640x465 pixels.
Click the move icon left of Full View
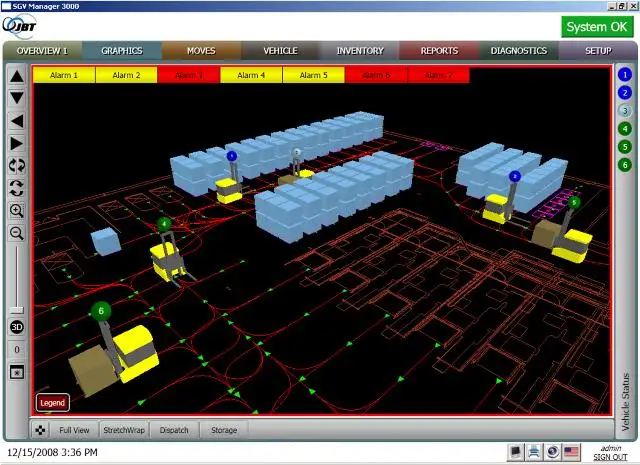tap(40, 430)
